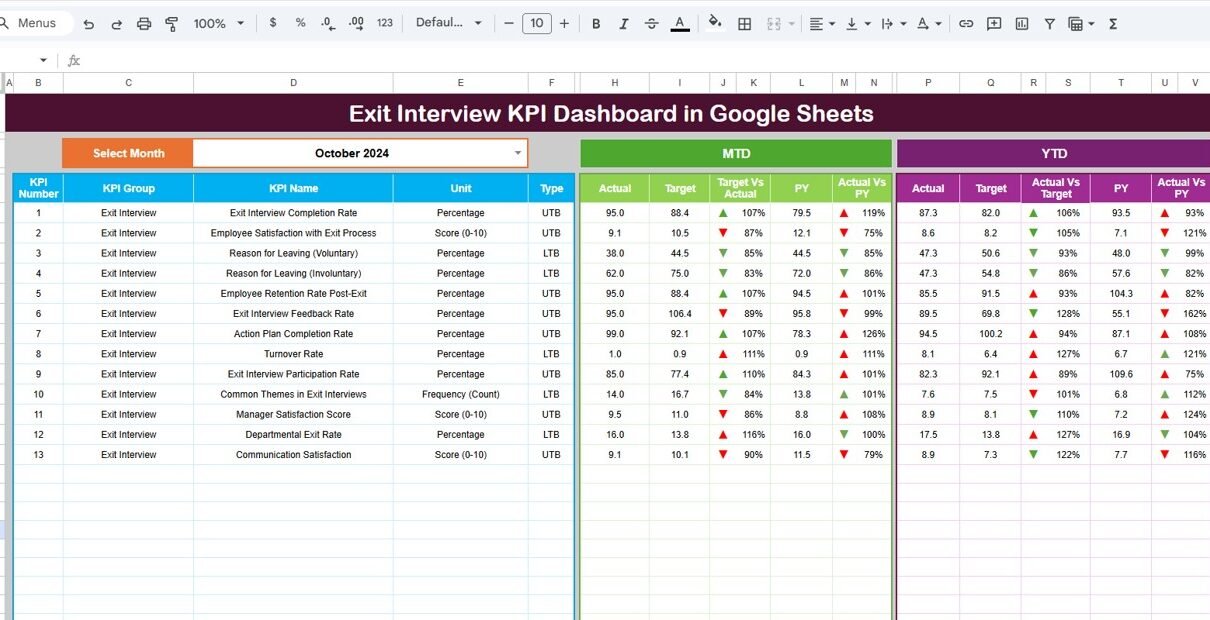This screenshot has width=1210, height=620.
Task: Open the horizontal align options
Action: 820,23
